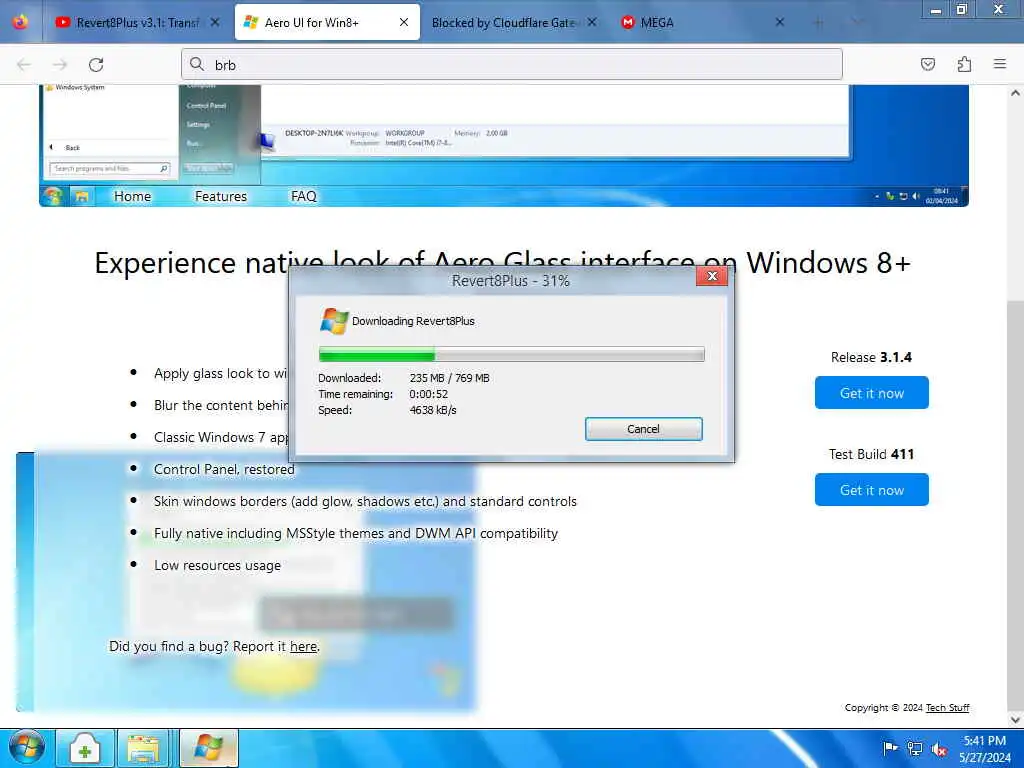Close the Blocked by Cloudflare tab

[x=592, y=22]
